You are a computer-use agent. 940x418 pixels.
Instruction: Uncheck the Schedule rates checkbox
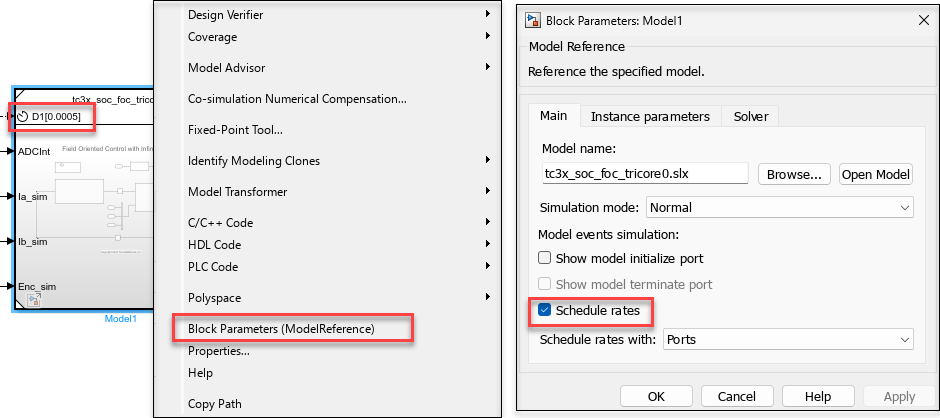[x=545, y=311]
